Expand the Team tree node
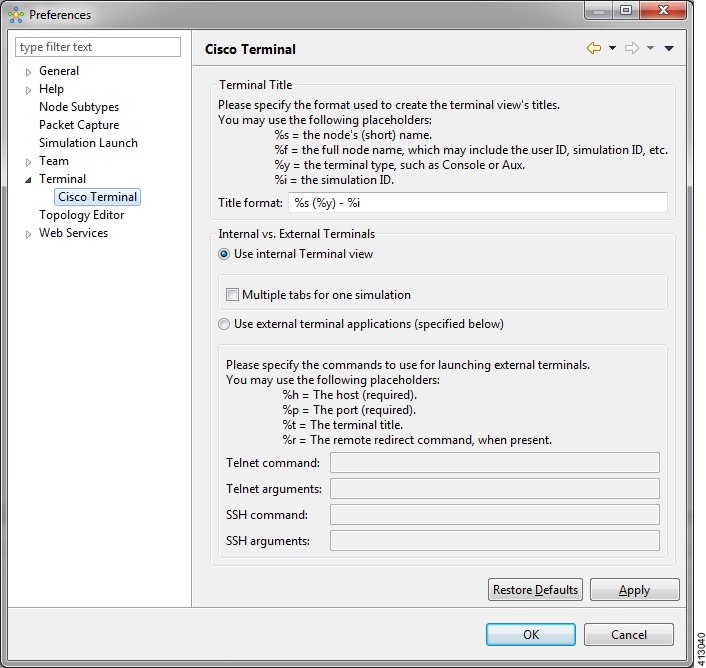The width and height of the screenshot is (706, 668). 28,162
